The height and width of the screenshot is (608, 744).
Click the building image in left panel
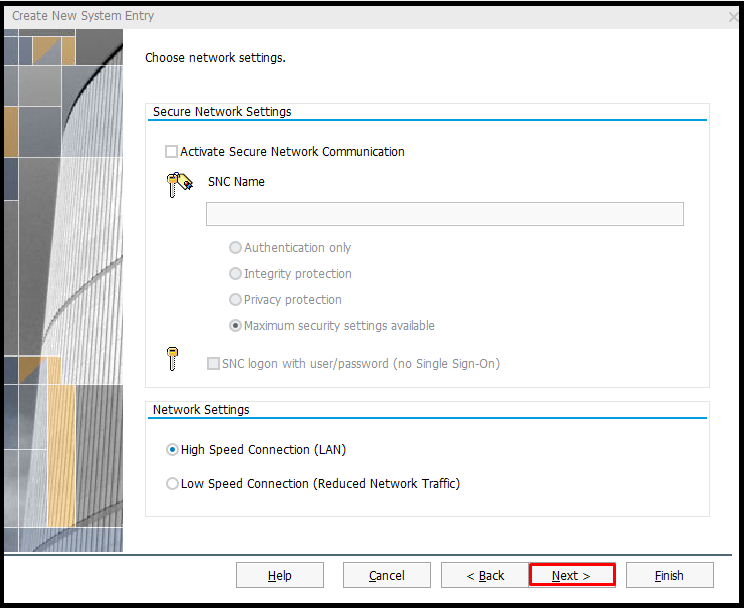click(62, 290)
